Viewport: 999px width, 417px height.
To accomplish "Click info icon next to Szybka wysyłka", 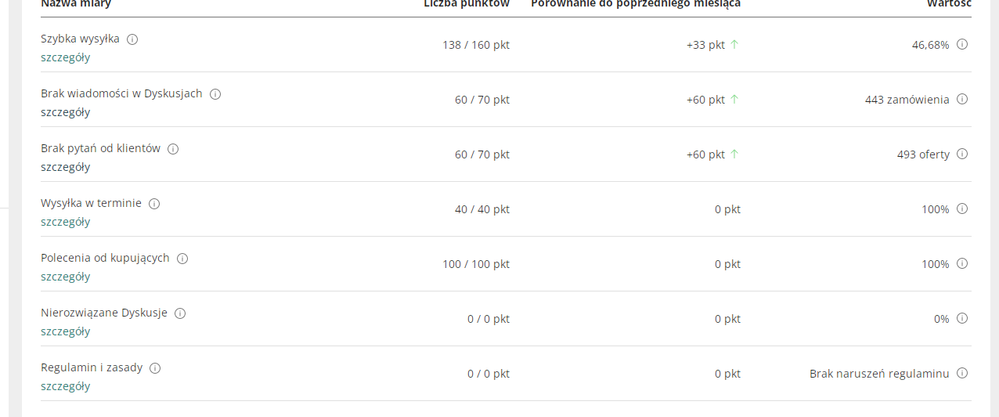I will 132,39.
